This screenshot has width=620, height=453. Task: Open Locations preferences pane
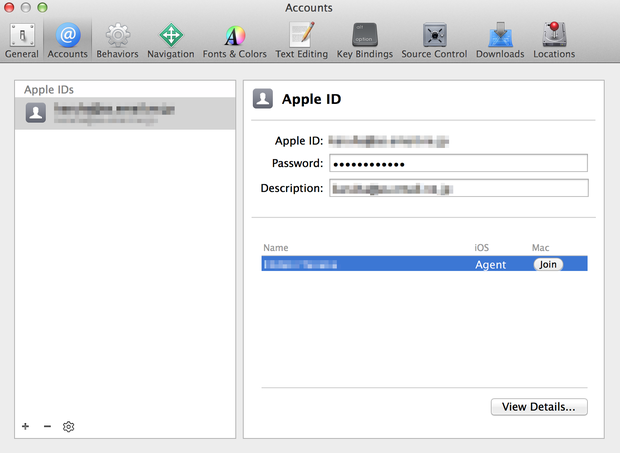554,40
